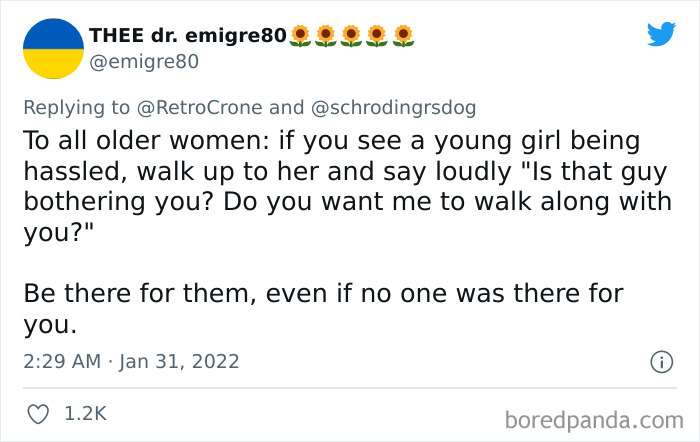Click the Jan 31, 2022 date
Viewport: 700px width, 442px height.
coord(181,361)
